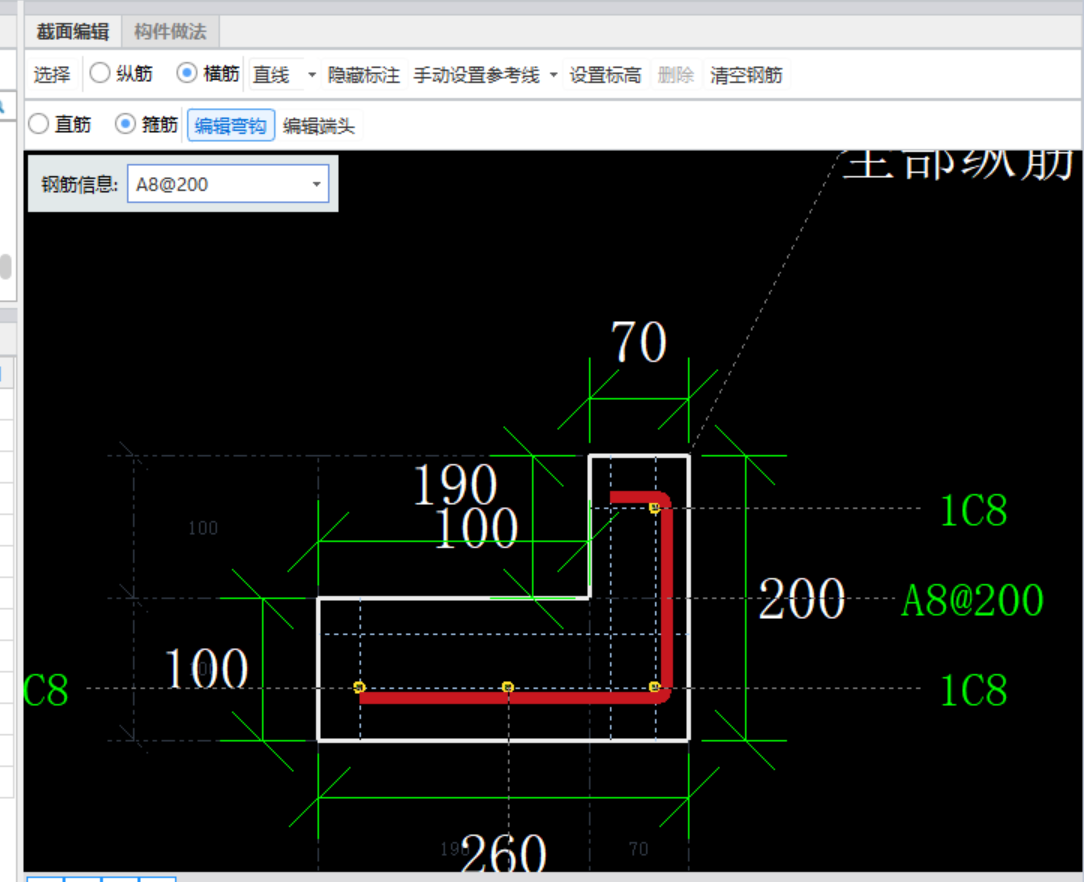Viewport: 1084px width, 882px height.
Task: Select the bottom-left yellow rebar point
Action: coord(359,687)
